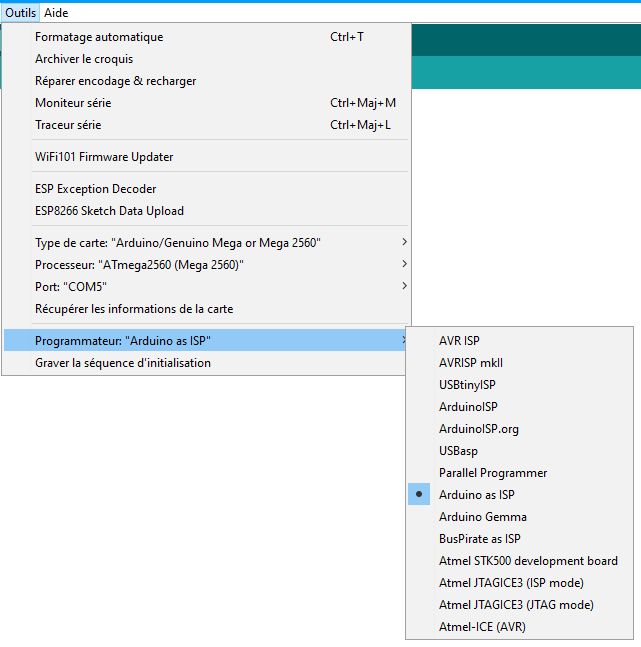
Task: Select Parallel Programmer option
Action: (x=520, y=473)
